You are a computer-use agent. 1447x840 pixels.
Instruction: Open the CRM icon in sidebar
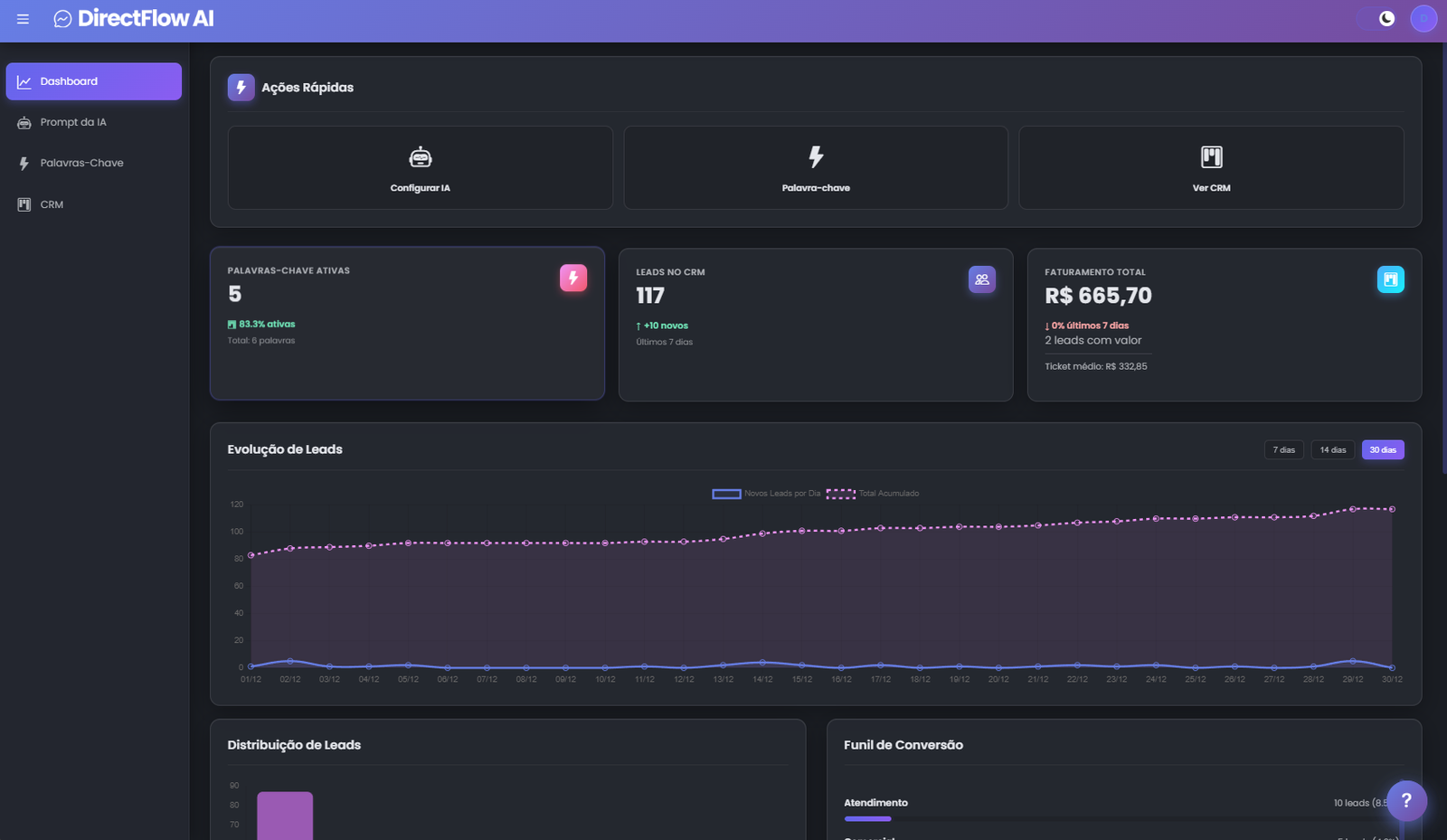(x=23, y=203)
